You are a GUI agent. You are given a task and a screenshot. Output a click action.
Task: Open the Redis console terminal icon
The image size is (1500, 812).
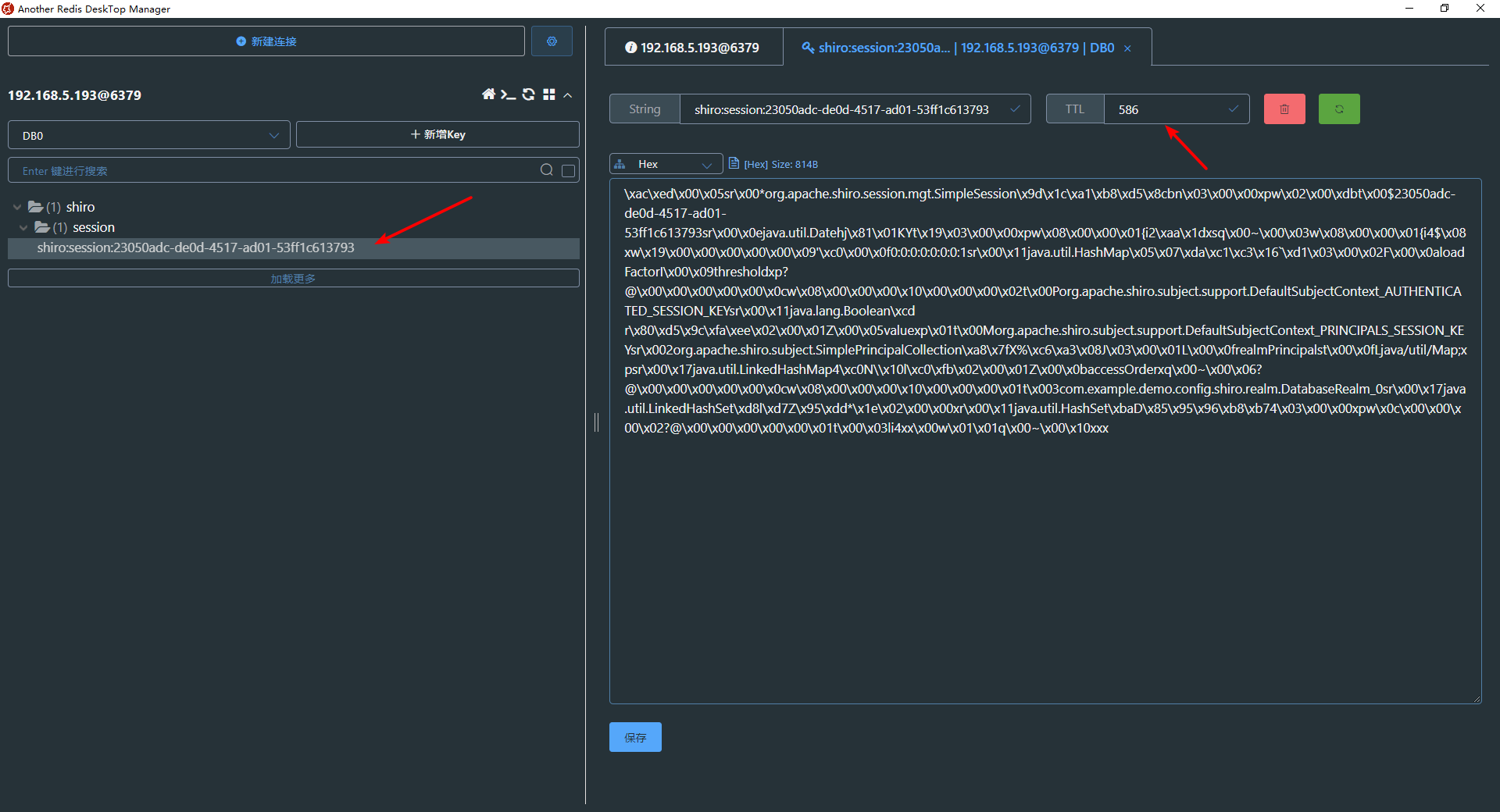point(509,94)
